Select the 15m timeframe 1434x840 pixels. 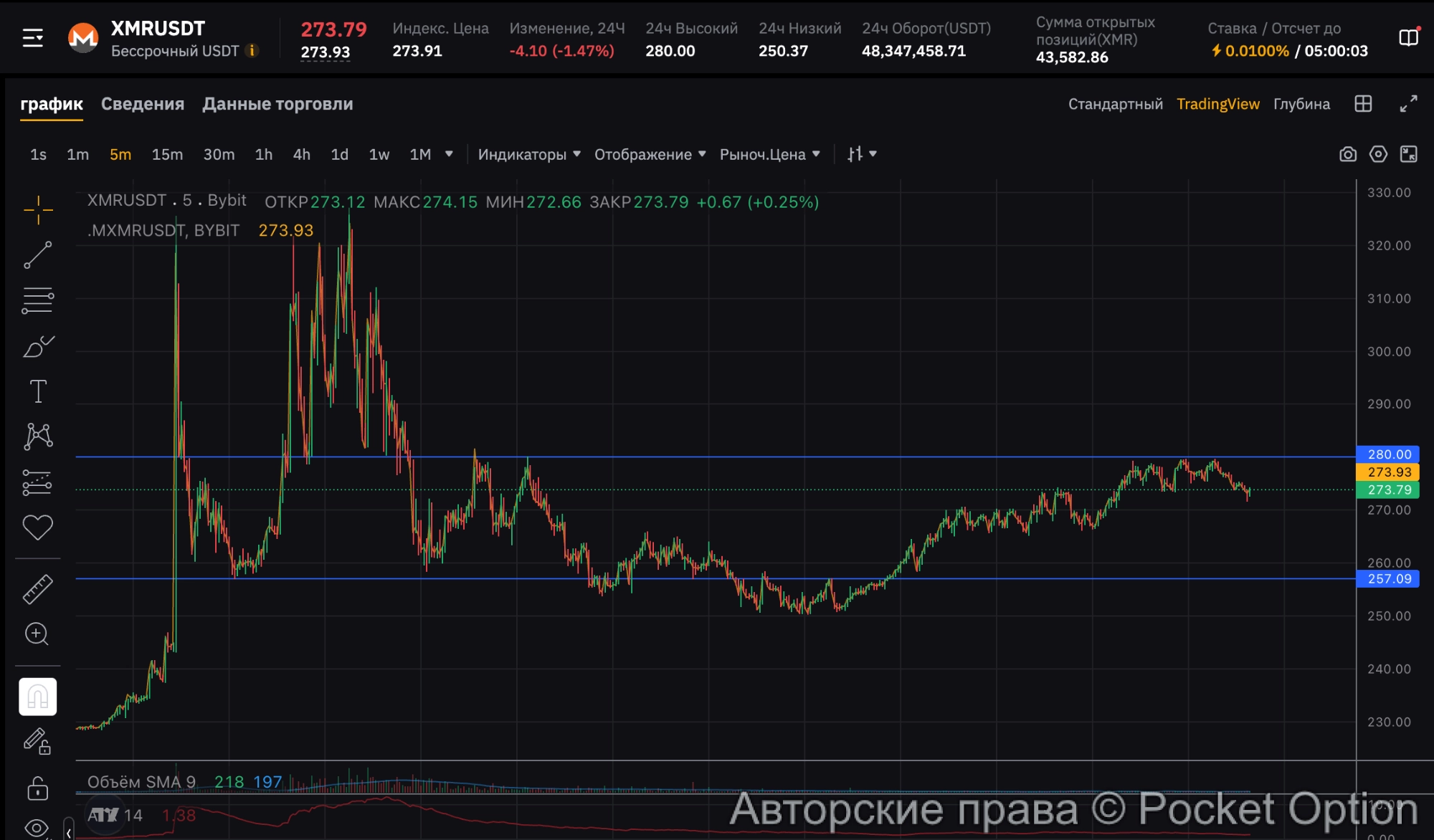tap(167, 154)
